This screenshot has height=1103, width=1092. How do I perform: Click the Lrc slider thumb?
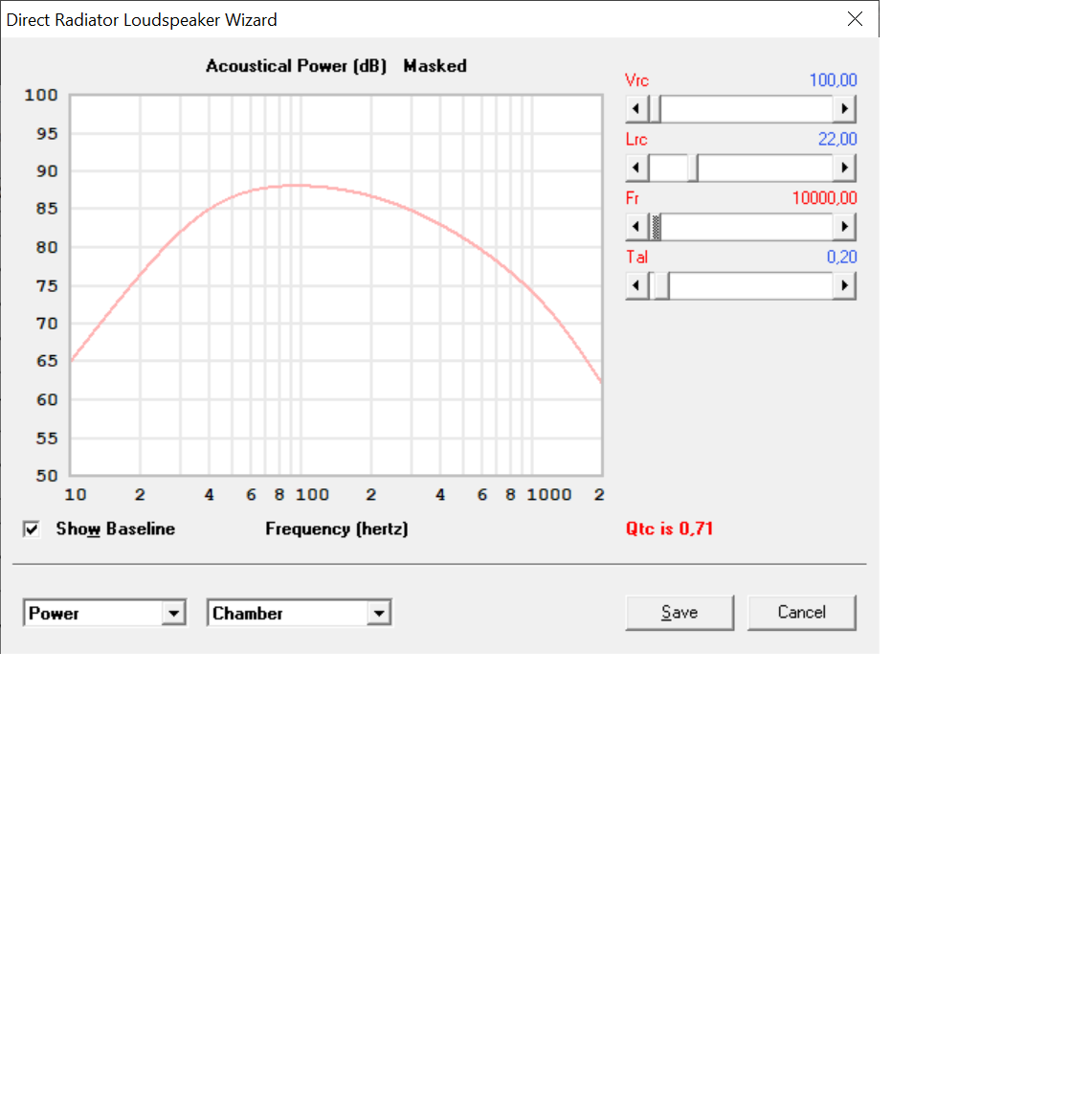pyautogui.click(x=693, y=169)
